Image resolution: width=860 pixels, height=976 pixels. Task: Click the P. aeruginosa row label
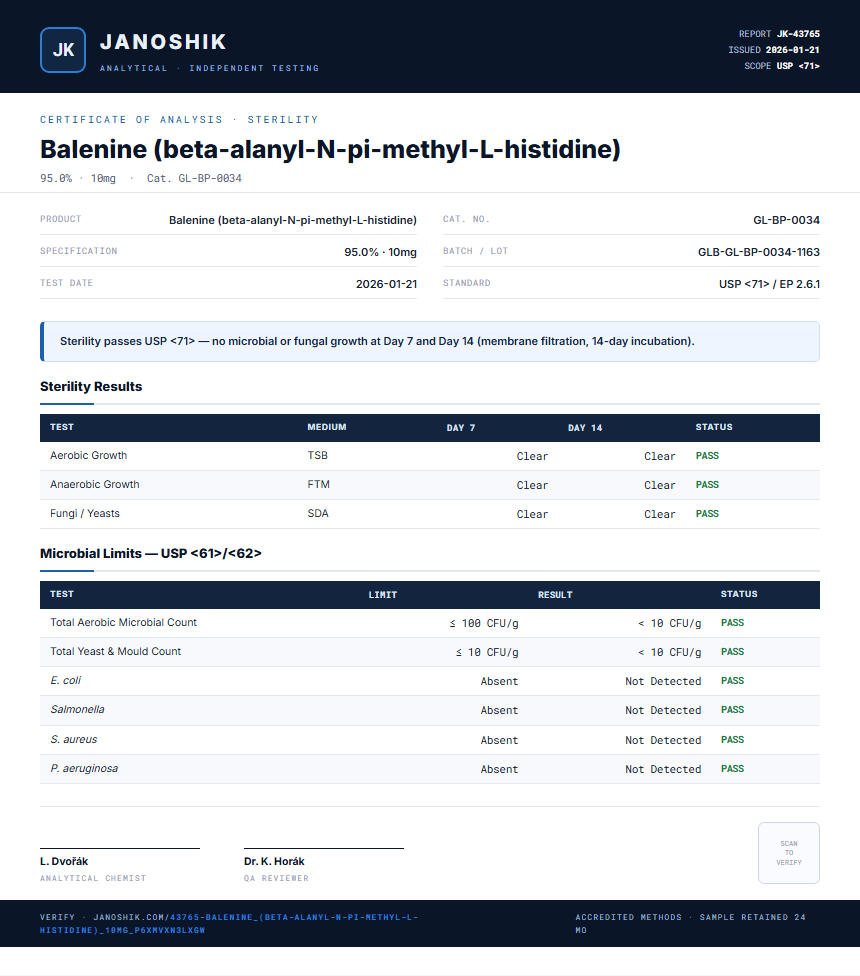pyautogui.click(x=84, y=769)
